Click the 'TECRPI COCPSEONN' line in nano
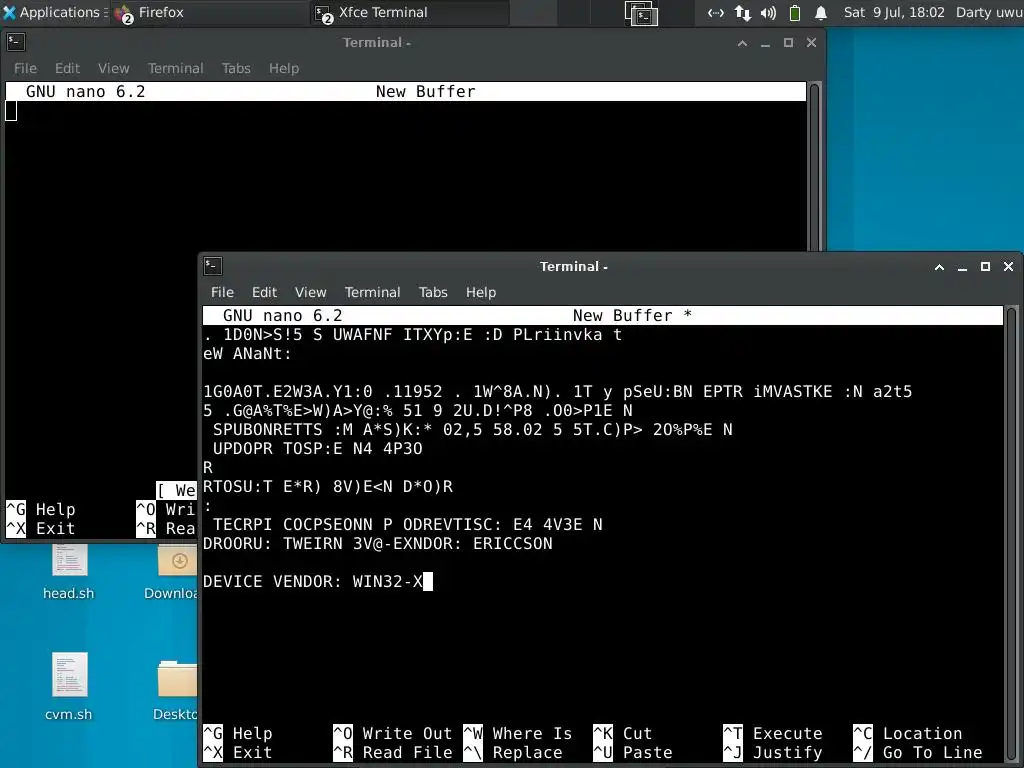Viewport: 1024px width, 768px height. tap(408, 524)
